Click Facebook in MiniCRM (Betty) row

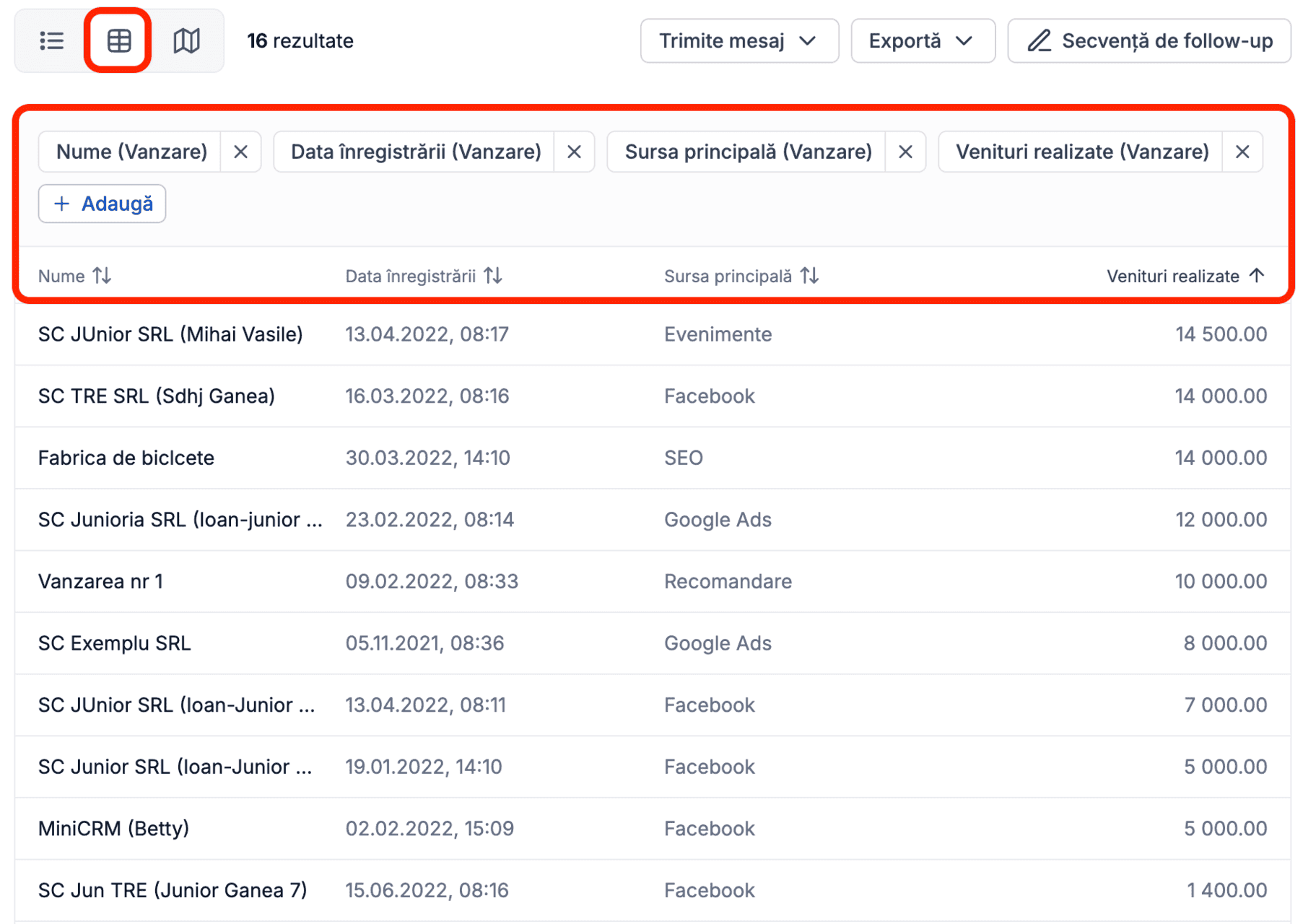click(x=710, y=829)
